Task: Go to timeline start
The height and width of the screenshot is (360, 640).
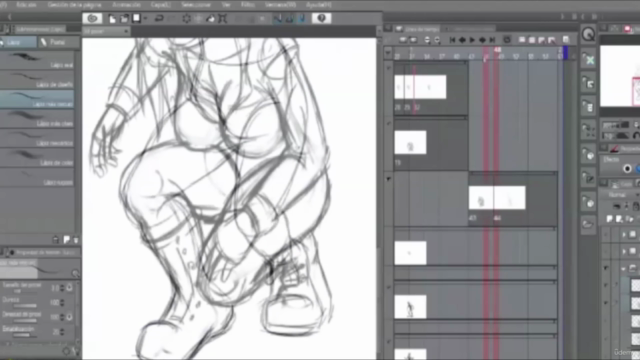Action: (x=452, y=40)
